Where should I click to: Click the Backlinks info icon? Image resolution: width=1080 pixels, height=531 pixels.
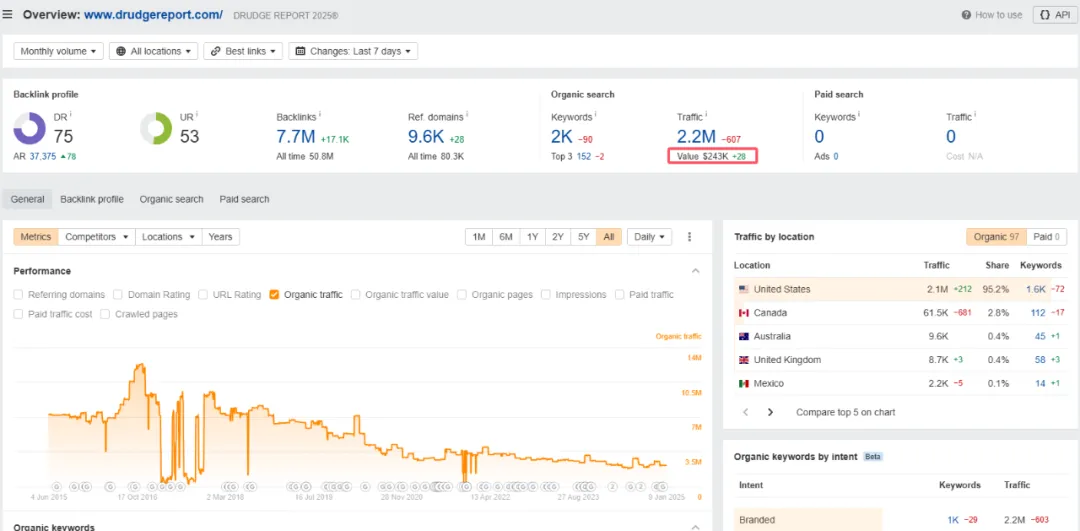click(x=321, y=115)
